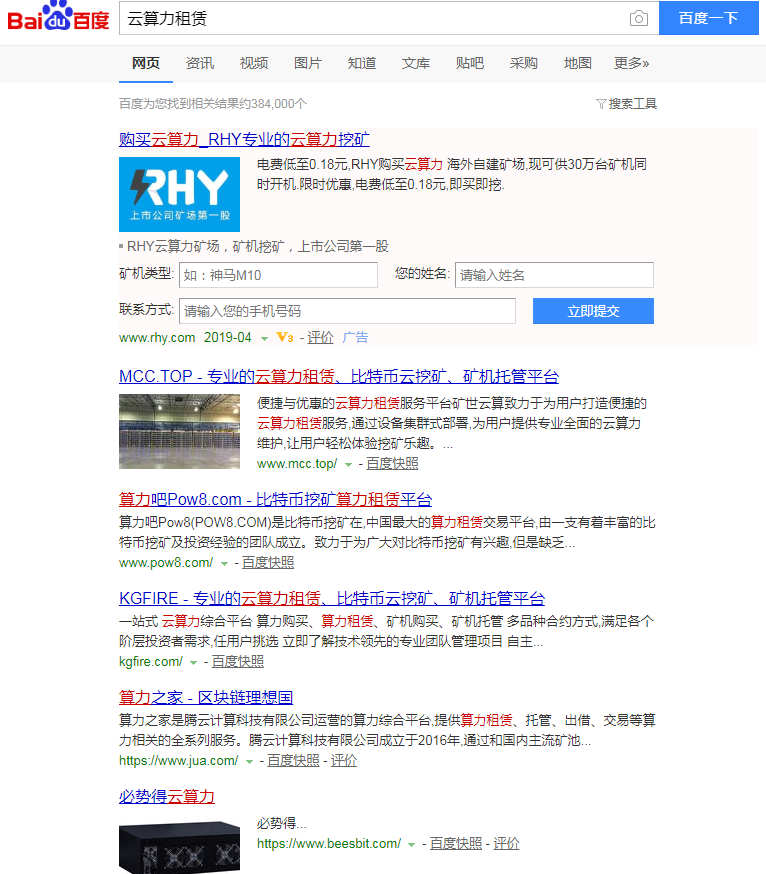
Task: Switch to the 资讯 tab
Action: point(200,63)
